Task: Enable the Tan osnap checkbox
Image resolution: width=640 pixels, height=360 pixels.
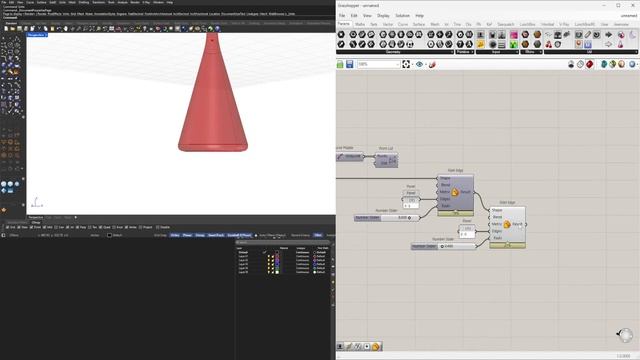Action: (x=90, y=227)
